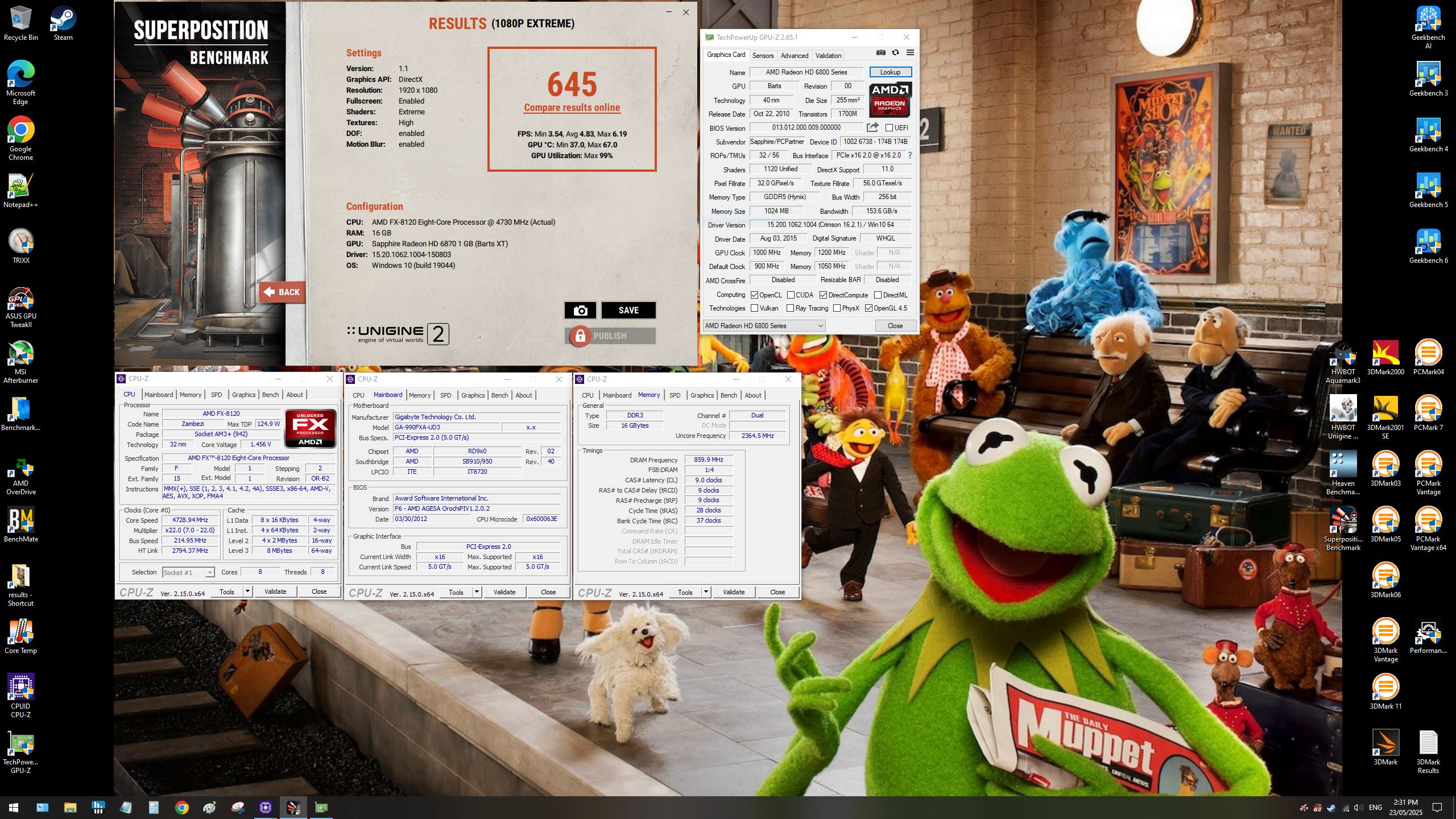This screenshot has width=1456, height=819.
Task: Launch the AMD OverDrive desktop icon
Action: pyautogui.click(x=21, y=476)
